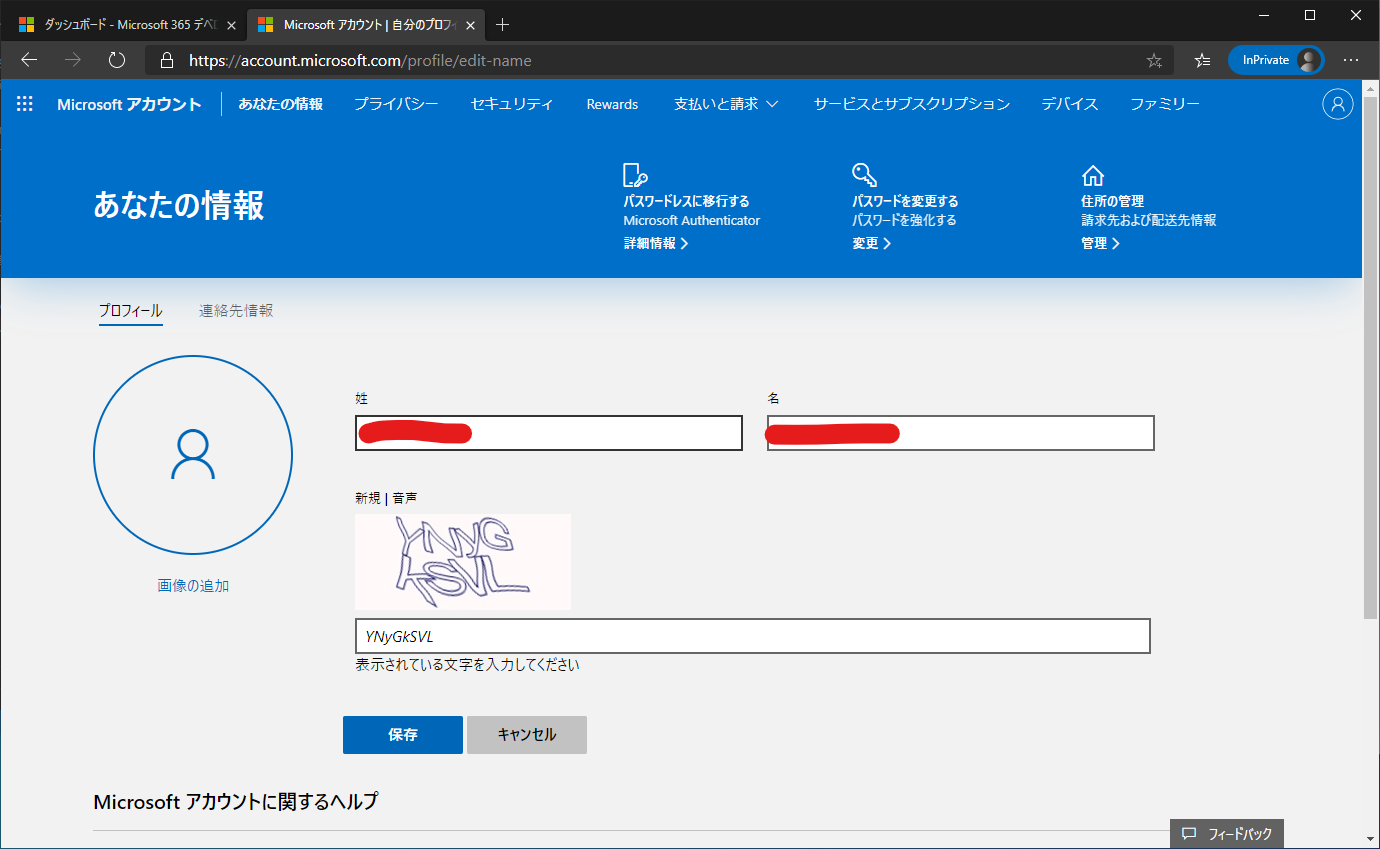Viewport: 1380px width, 849px height.
Task: Click the Microsoft アカウントに関するヘルプ heading
Action: (236, 801)
